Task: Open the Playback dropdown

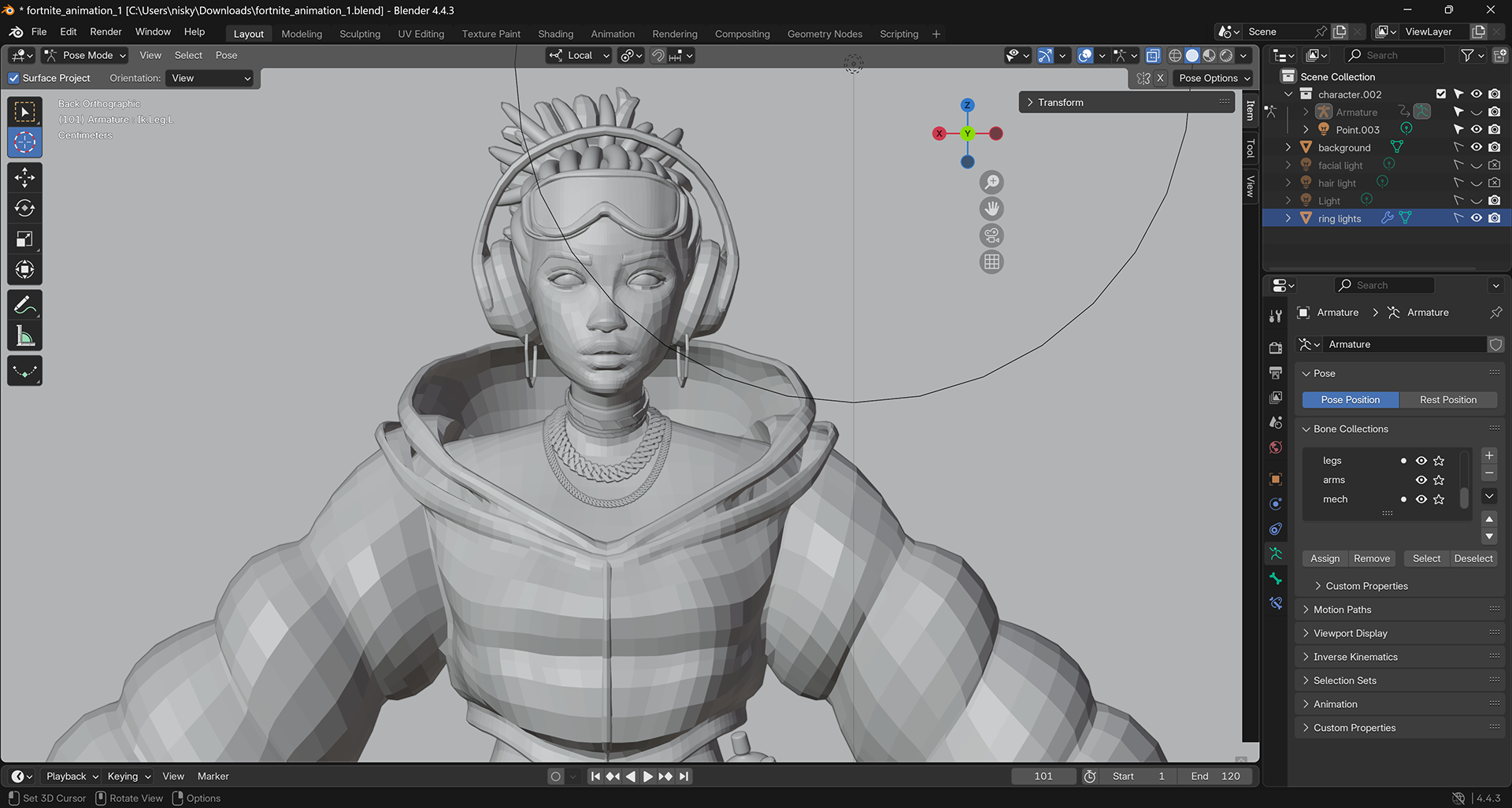Action: (72, 776)
